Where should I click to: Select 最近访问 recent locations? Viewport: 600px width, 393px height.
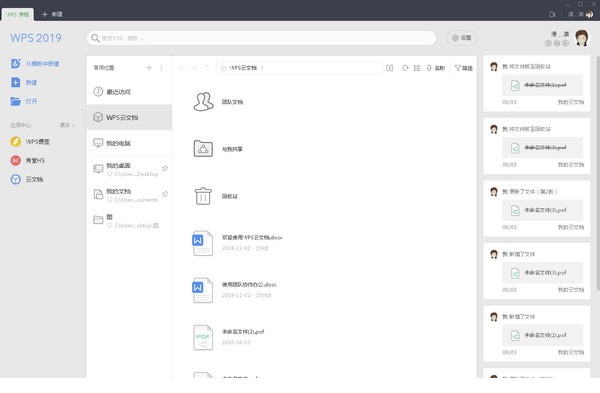pos(129,91)
